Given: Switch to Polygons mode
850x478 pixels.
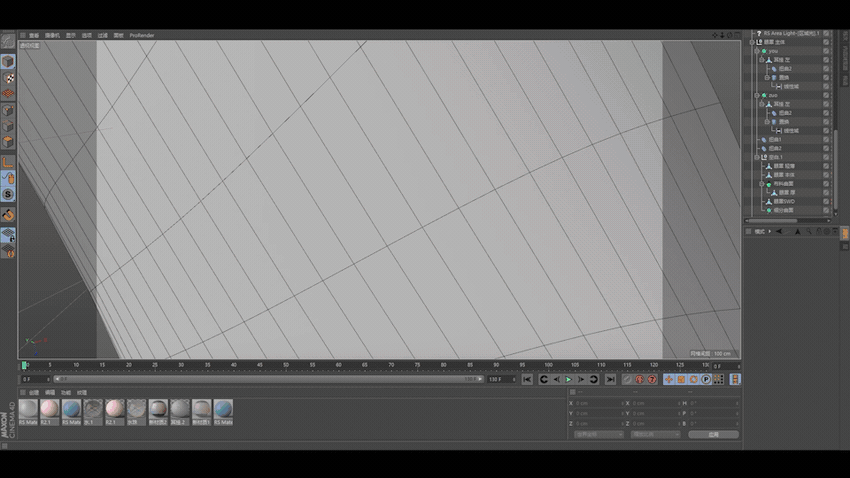Looking at the screenshot, I should coord(8,141).
